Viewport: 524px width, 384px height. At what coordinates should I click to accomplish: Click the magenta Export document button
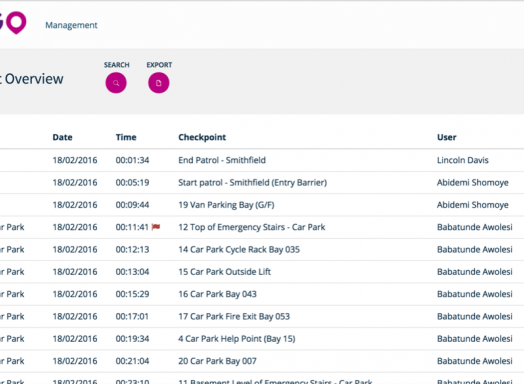point(159,83)
